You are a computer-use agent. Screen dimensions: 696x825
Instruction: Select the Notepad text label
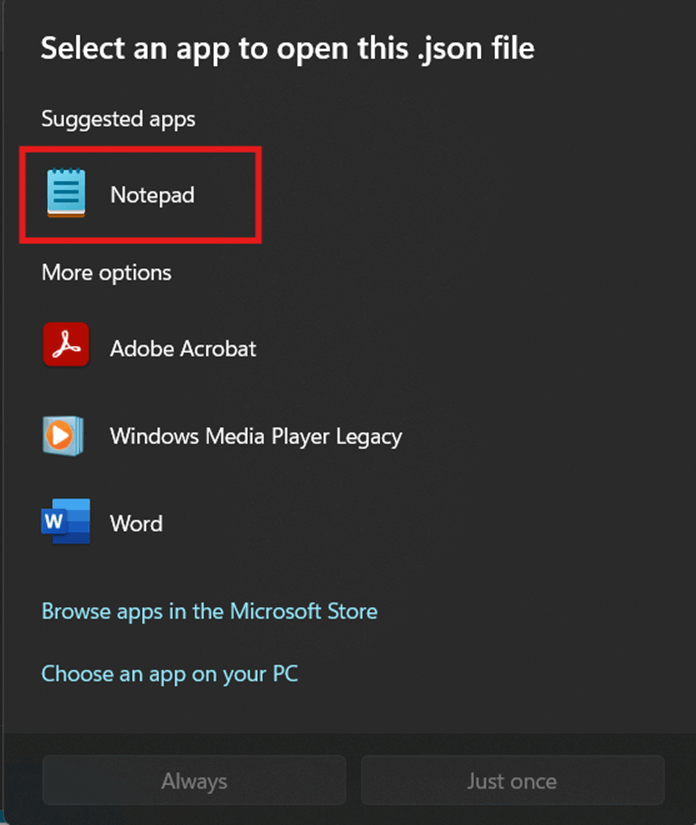(x=152, y=195)
